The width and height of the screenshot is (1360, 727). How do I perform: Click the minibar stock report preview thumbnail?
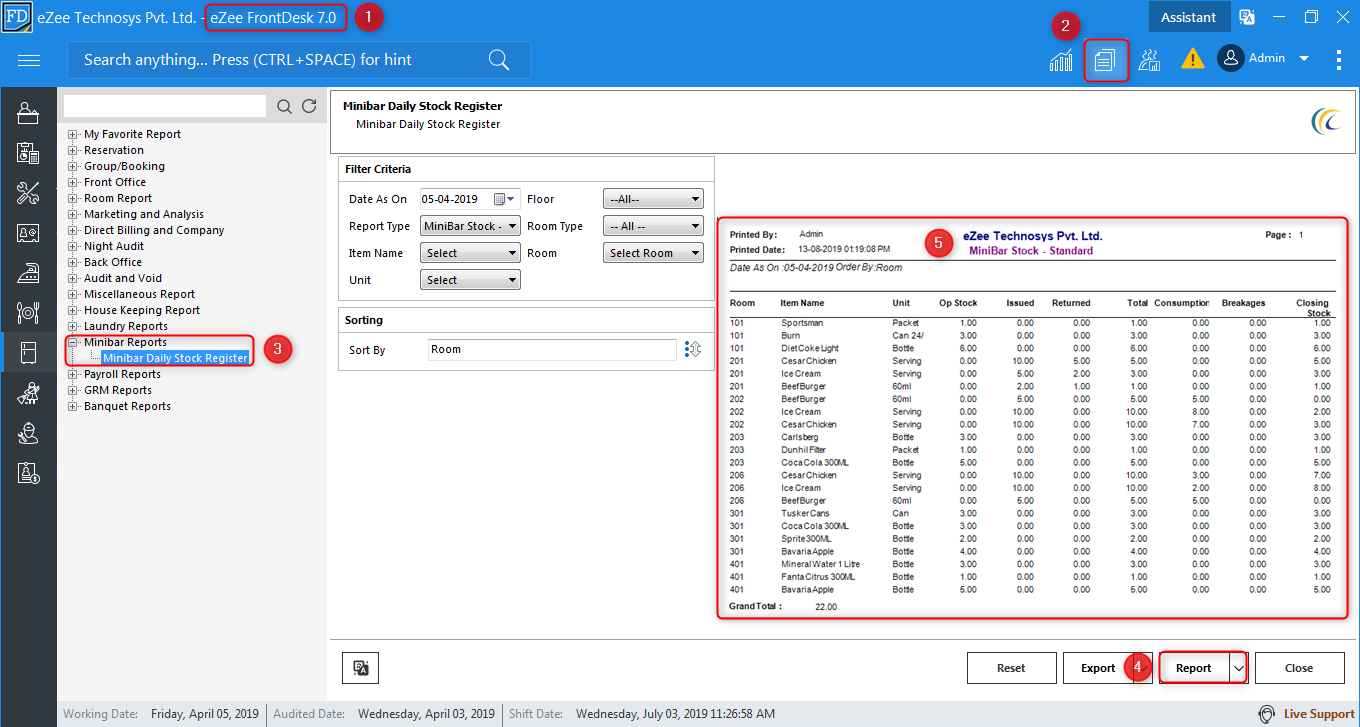pyautogui.click(x=1032, y=418)
